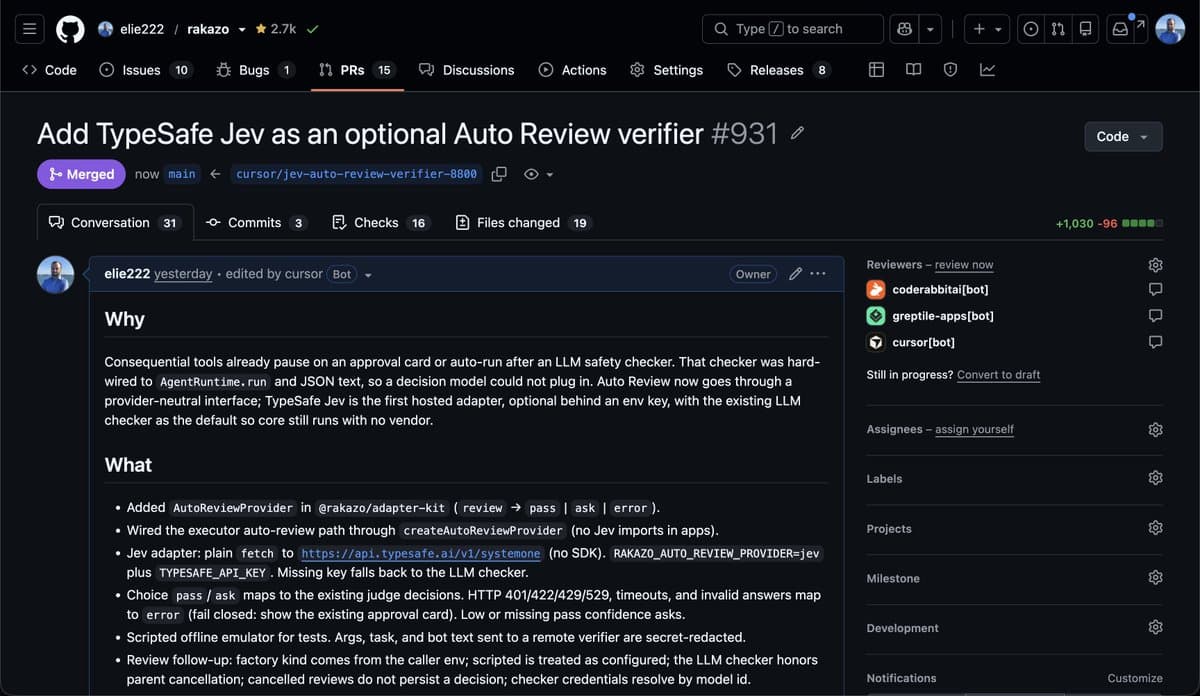Open the api.typesafe.ai/v1/systemone link
Viewport: 1200px width, 696px height.
(421, 553)
